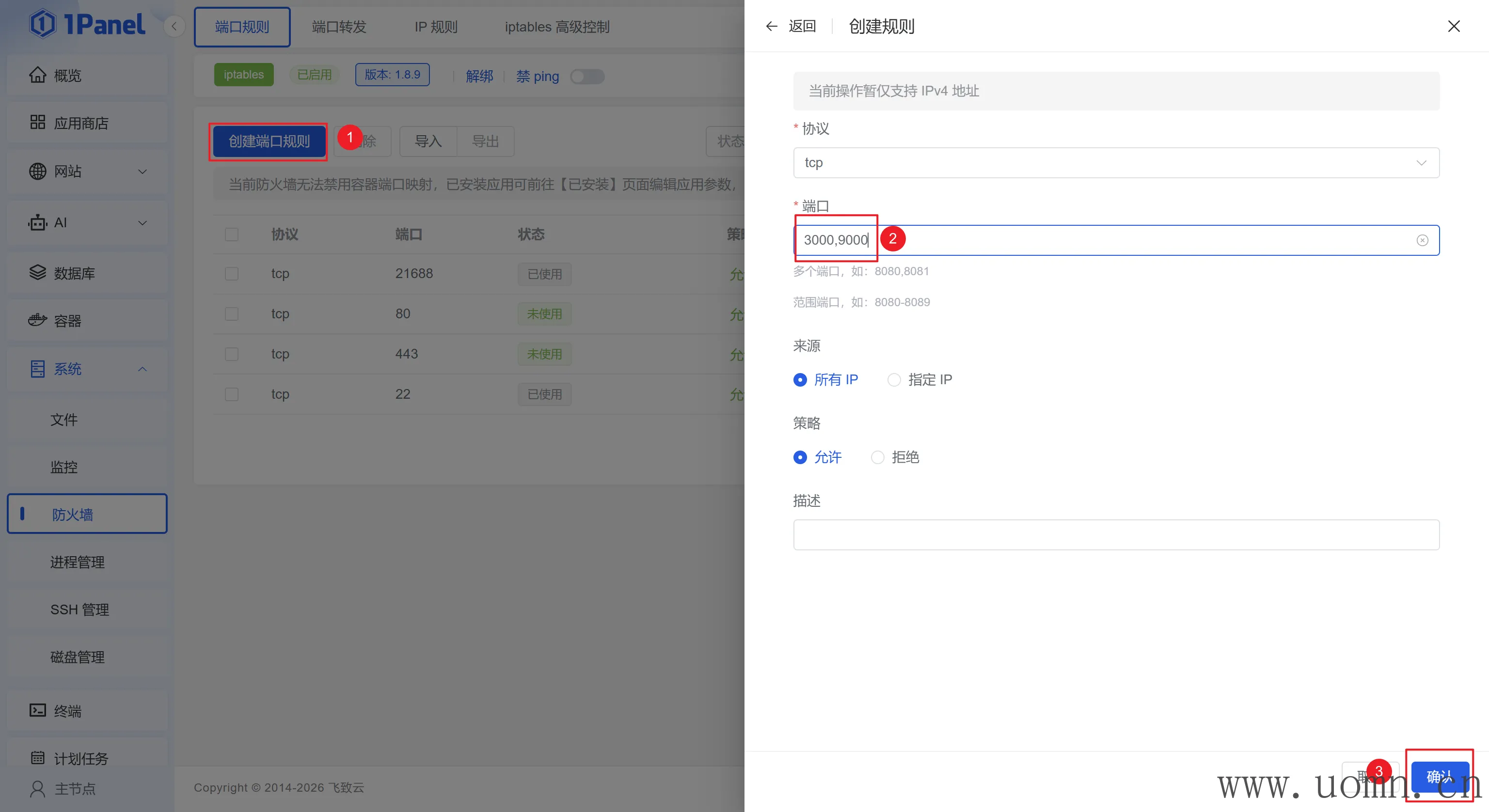The width and height of the screenshot is (1489, 812).
Task: Open the protocol tcp dropdown
Action: click(1116, 163)
